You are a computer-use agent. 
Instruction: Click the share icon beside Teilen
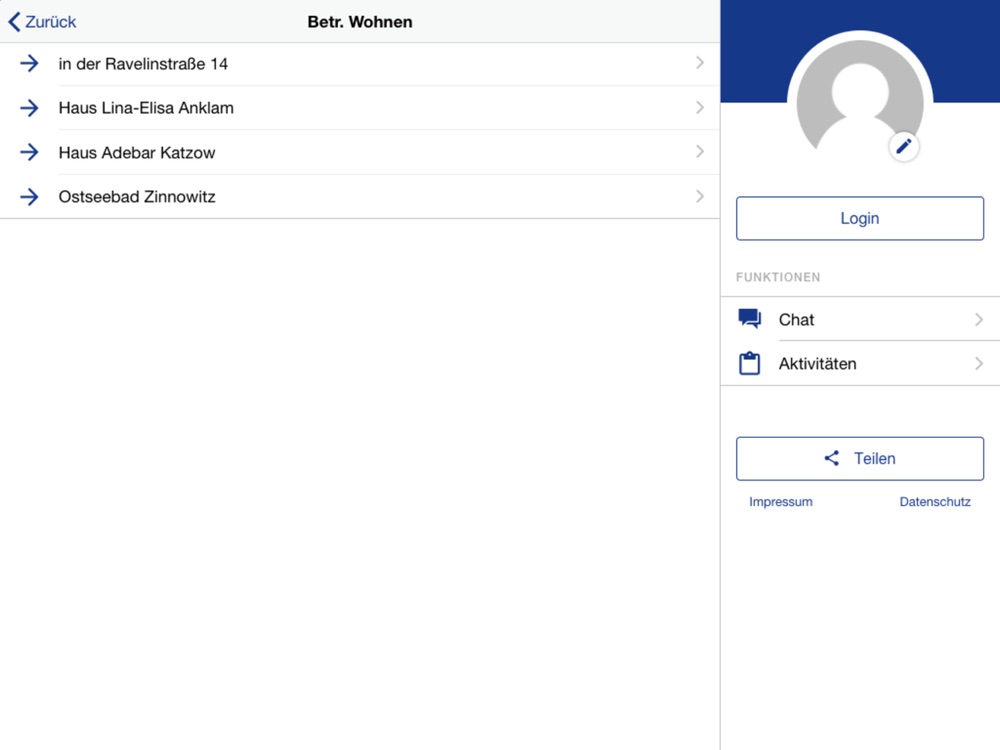point(832,458)
